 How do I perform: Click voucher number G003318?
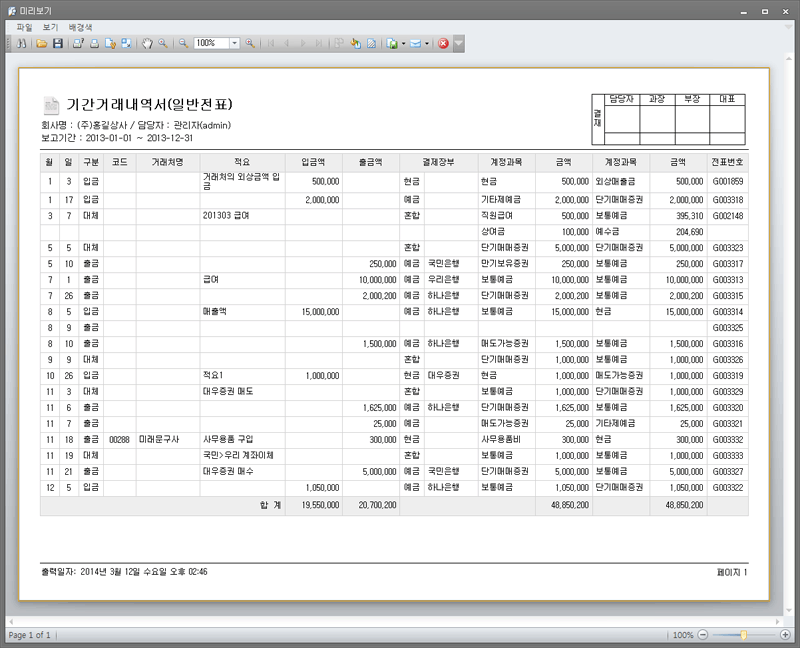728,200
